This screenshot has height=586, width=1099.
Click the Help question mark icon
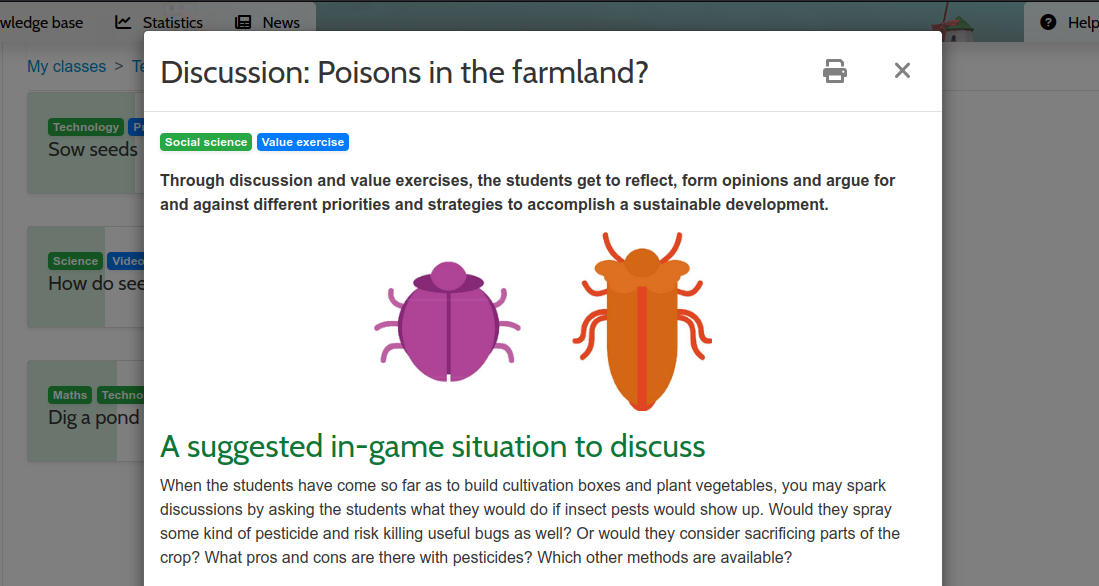click(1048, 22)
